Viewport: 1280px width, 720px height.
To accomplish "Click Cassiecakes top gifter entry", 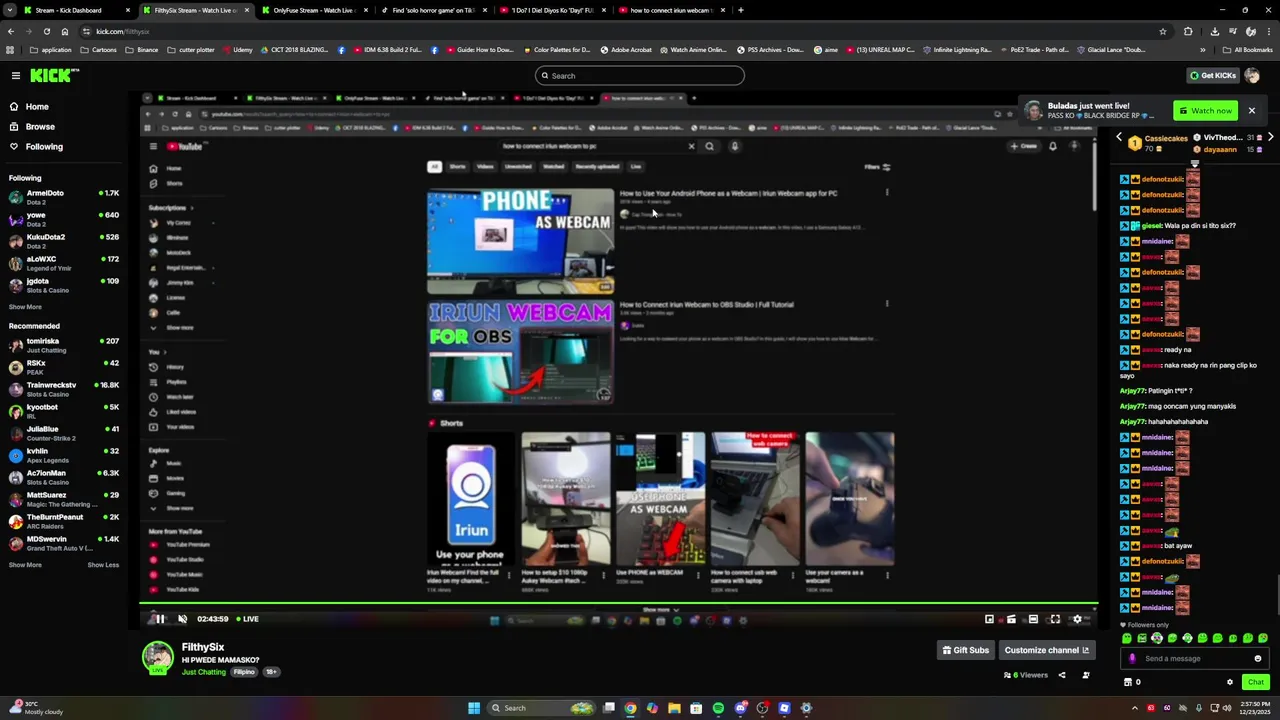I will click(1156, 143).
